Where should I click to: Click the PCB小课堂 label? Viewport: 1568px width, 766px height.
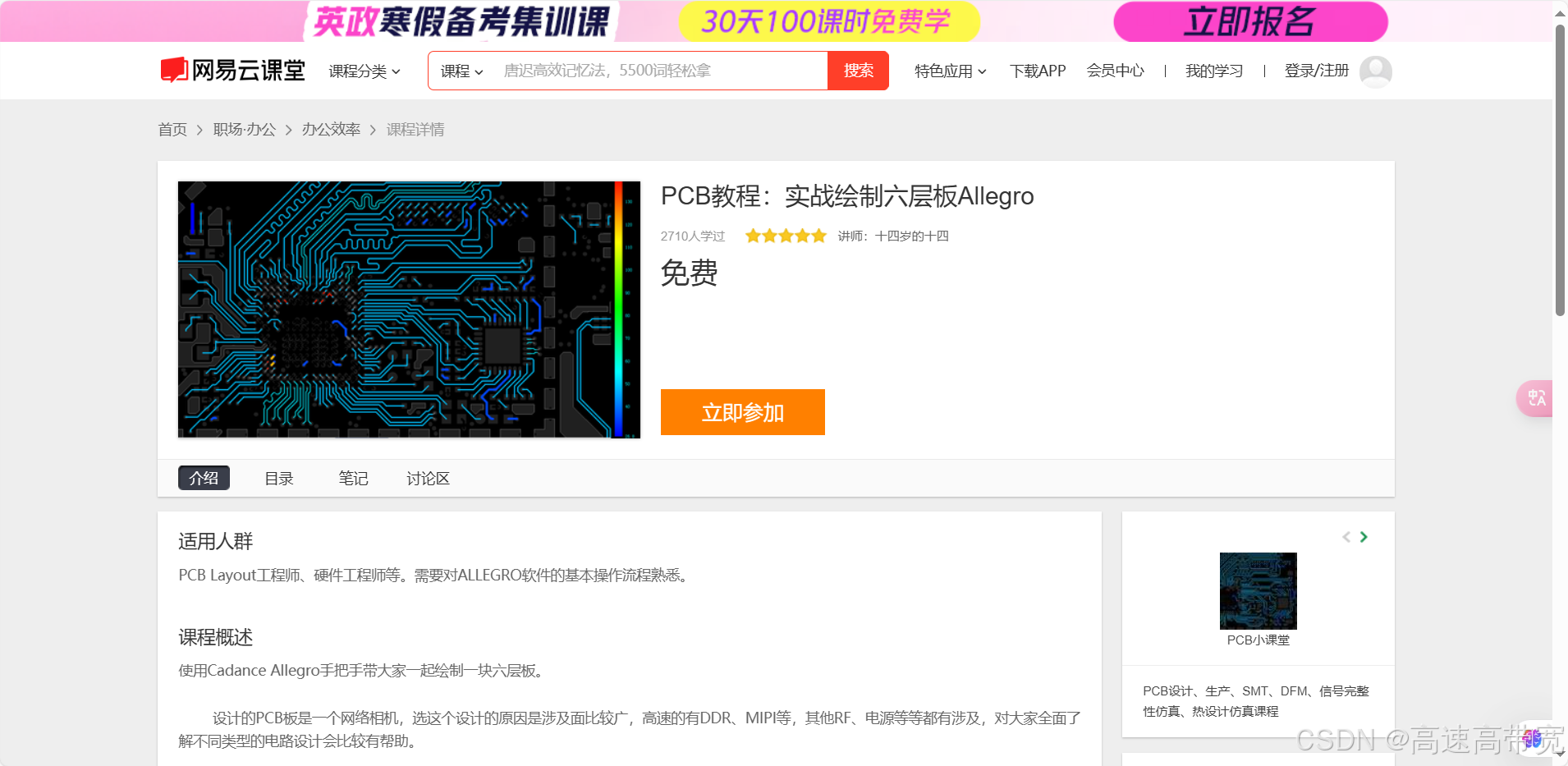point(1259,640)
